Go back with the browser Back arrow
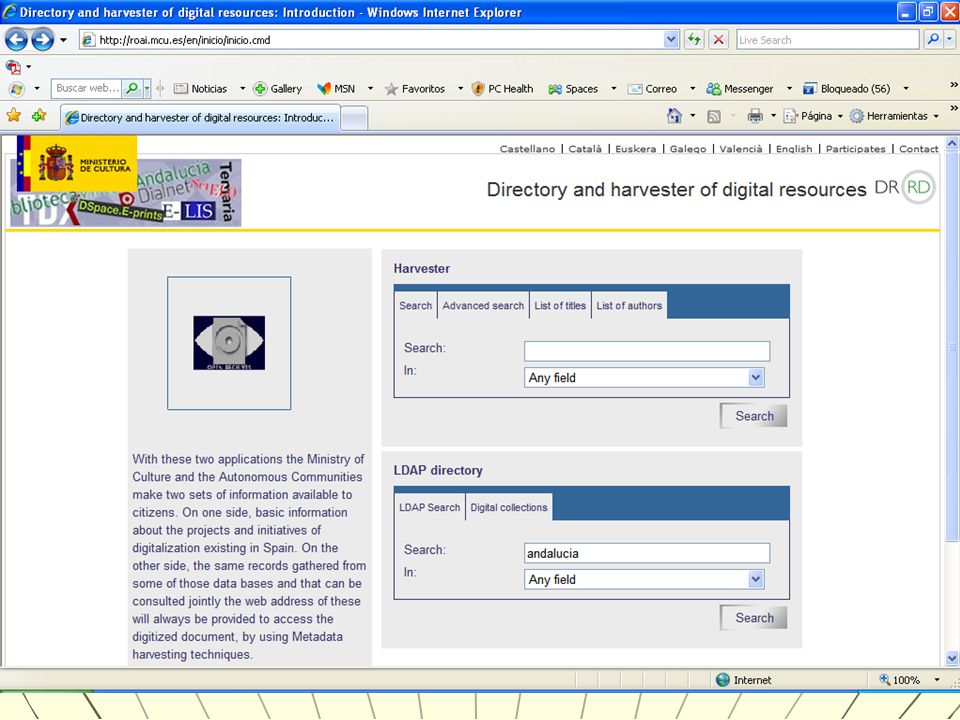 click(17, 40)
